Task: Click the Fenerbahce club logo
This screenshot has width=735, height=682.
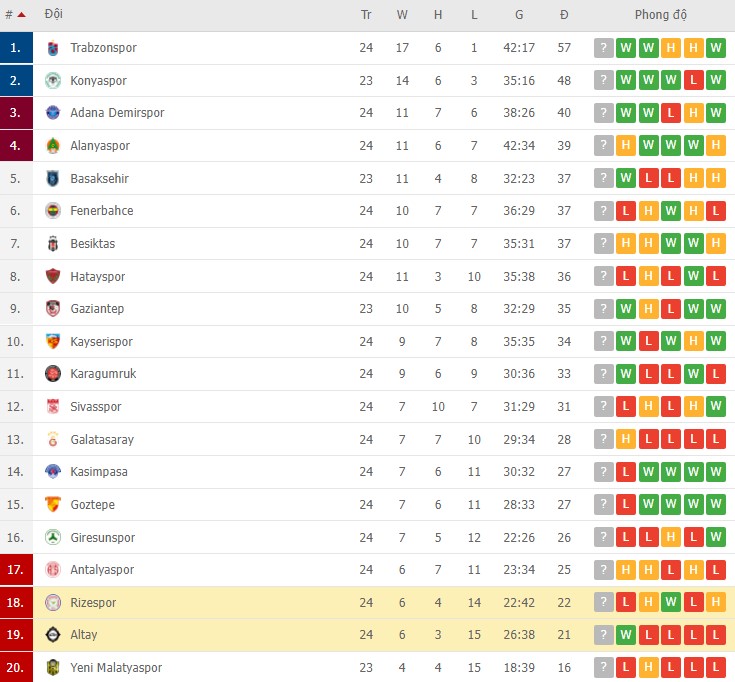Action: [x=53, y=211]
